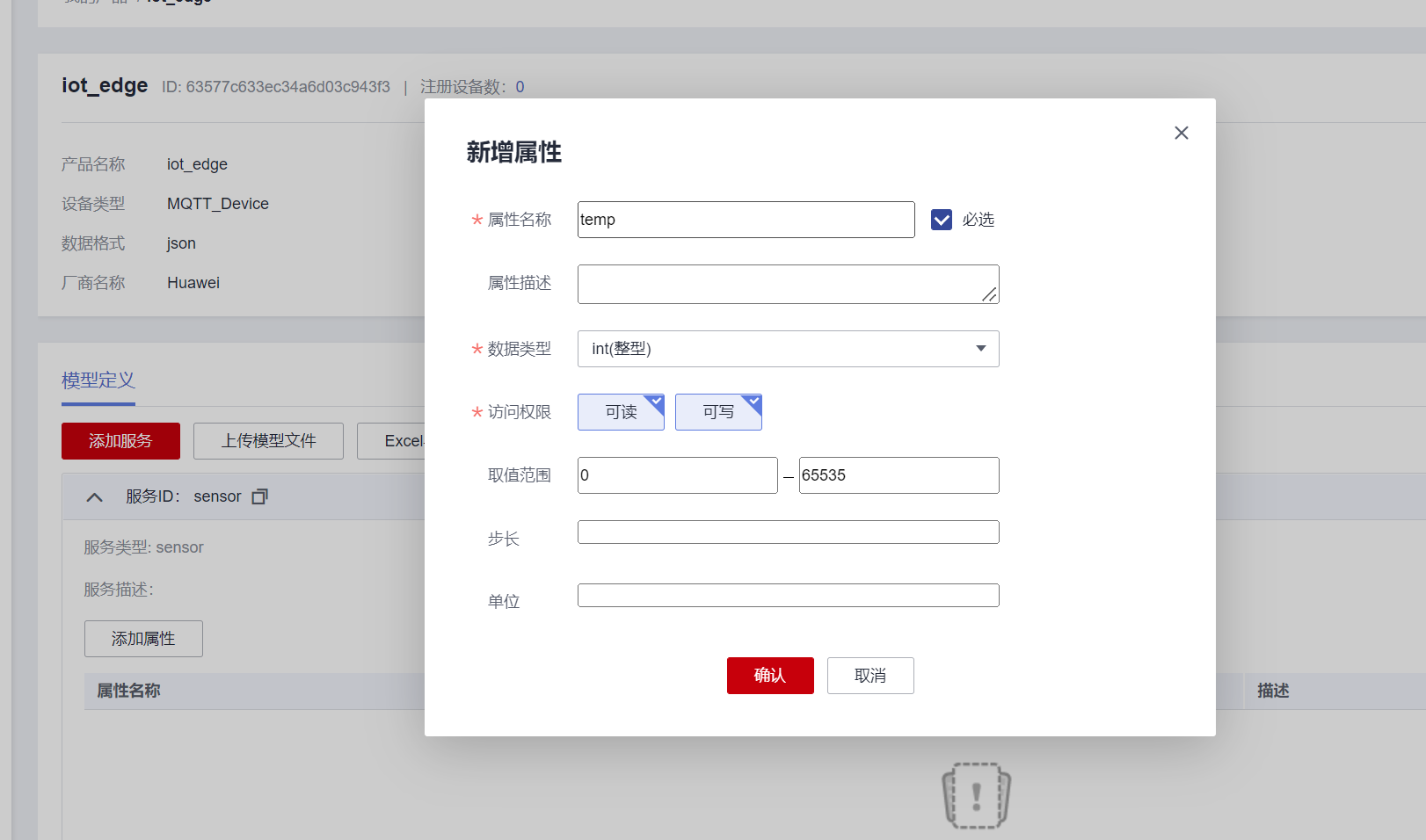This screenshot has width=1426, height=840.
Task: Click the 属性描述 text area
Action: pos(788,284)
